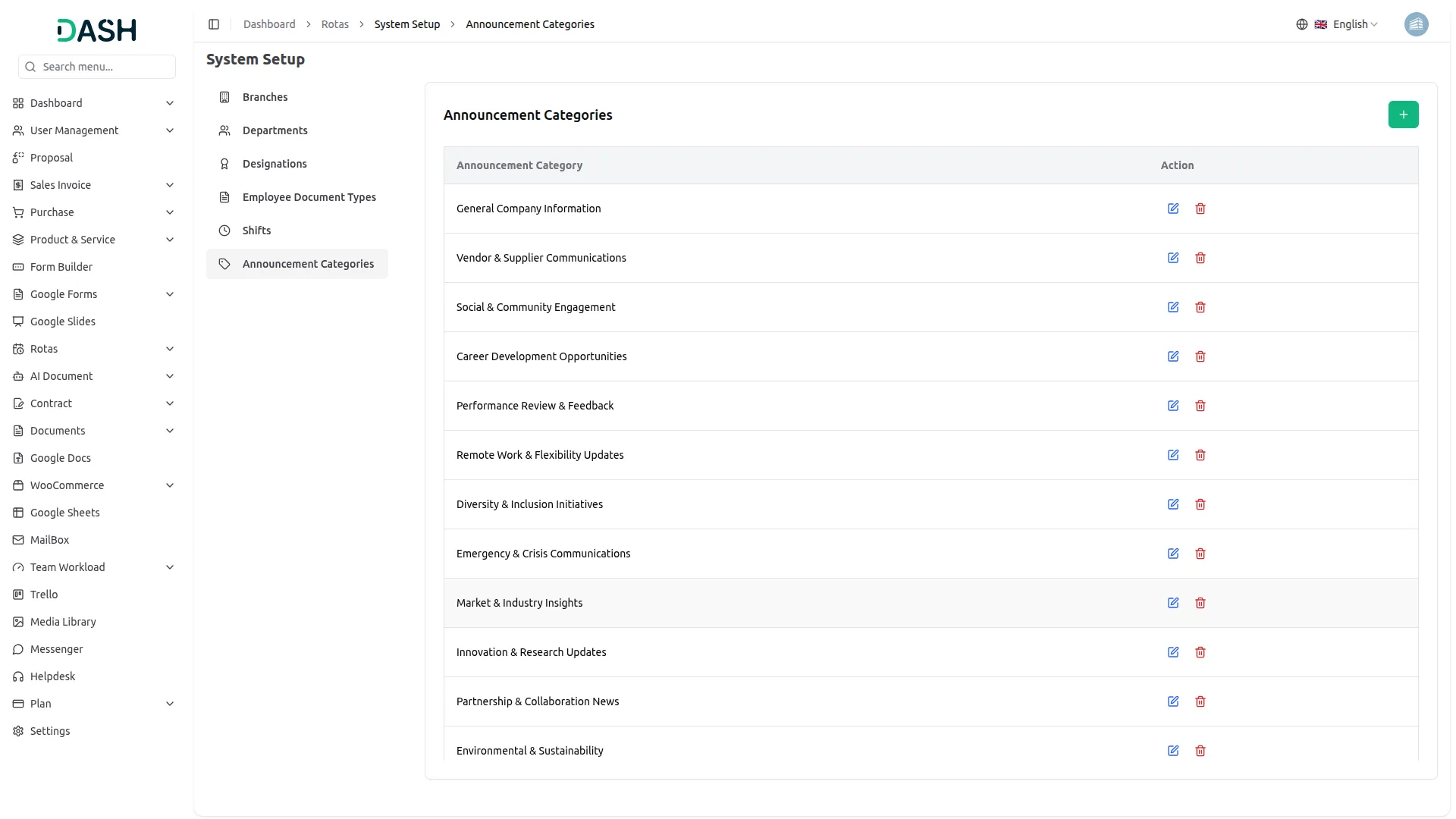The image size is (1456, 819).
Task: Delete Emergency & Crisis Communications category
Action: coord(1200,554)
